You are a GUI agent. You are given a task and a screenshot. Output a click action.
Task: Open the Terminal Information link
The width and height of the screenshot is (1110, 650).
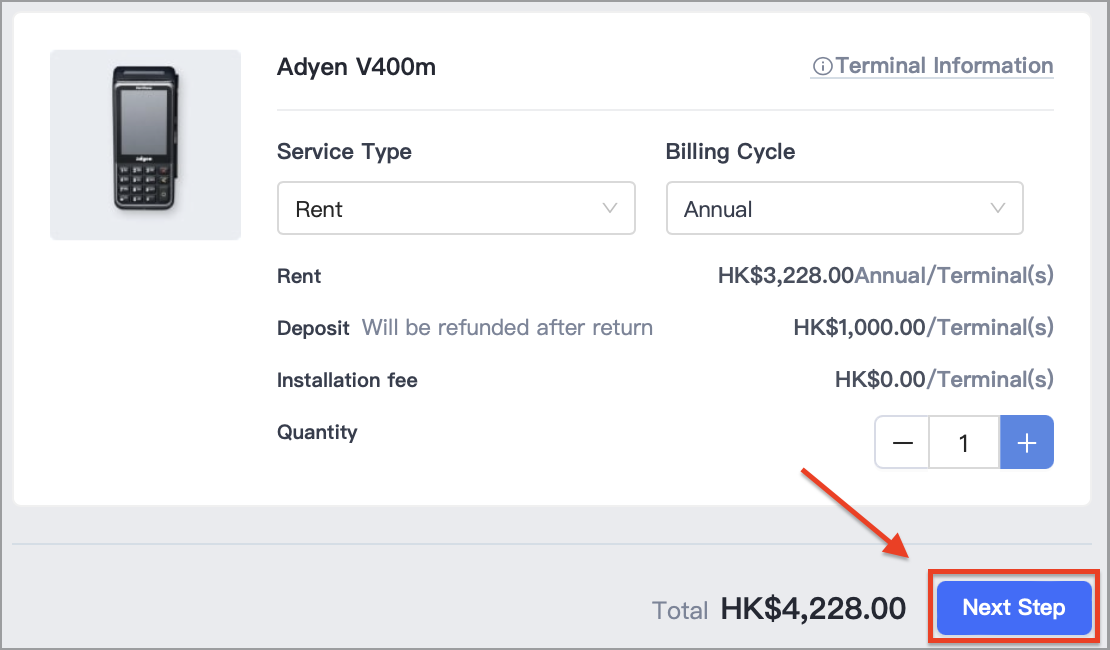pos(932,66)
